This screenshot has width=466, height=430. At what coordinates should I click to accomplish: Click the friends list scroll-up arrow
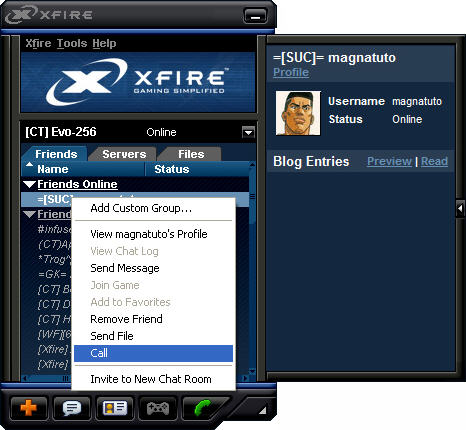click(x=252, y=165)
